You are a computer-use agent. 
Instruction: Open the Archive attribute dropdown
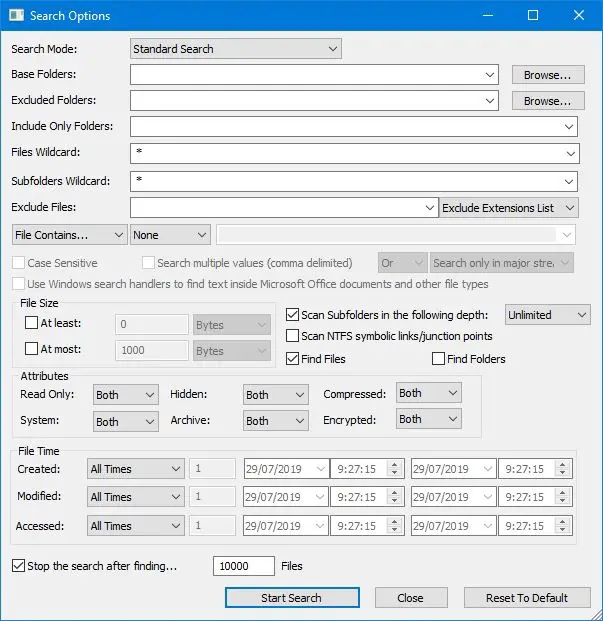pyautogui.click(x=276, y=421)
